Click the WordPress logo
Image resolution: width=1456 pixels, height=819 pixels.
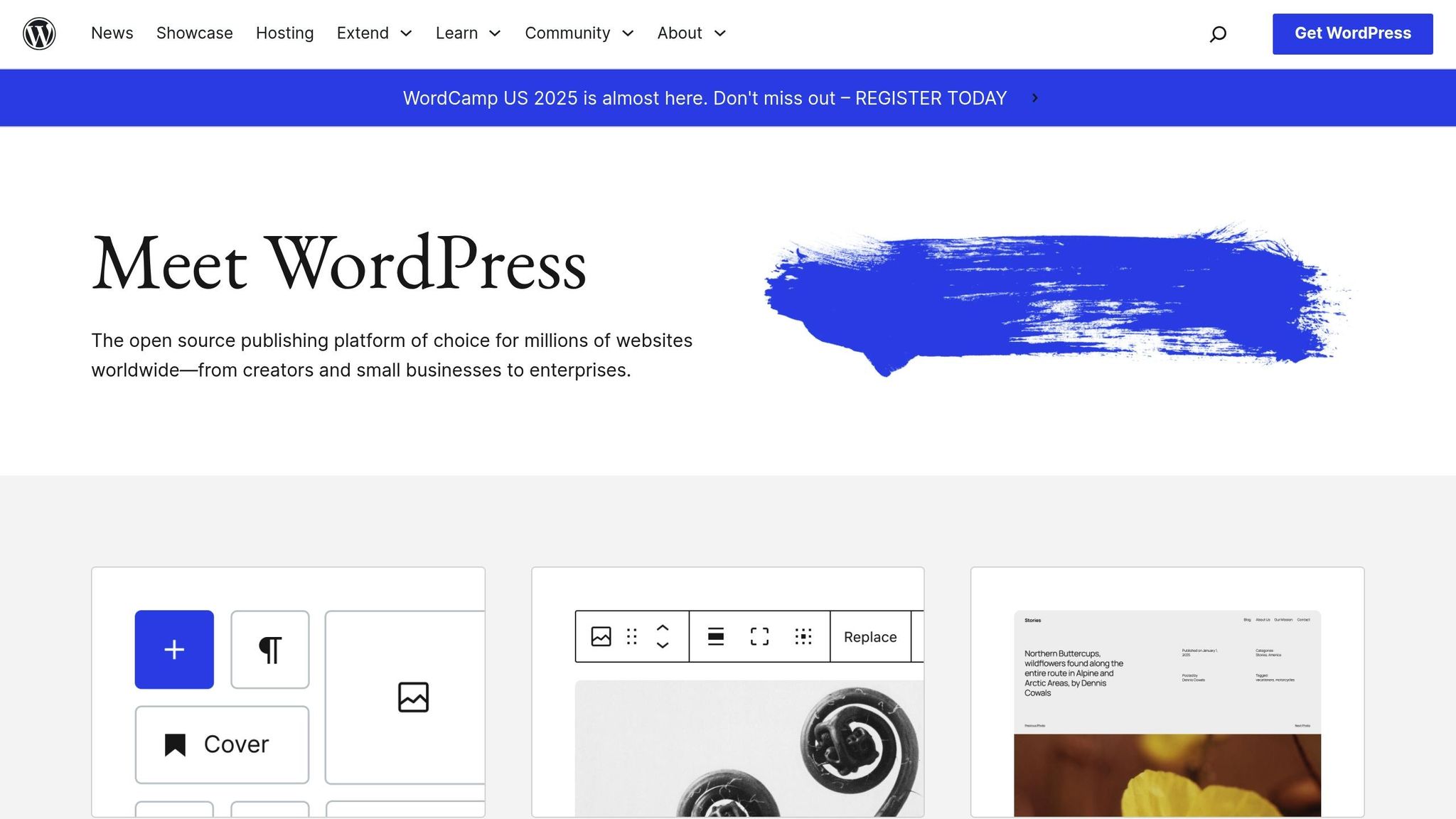[39, 33]
